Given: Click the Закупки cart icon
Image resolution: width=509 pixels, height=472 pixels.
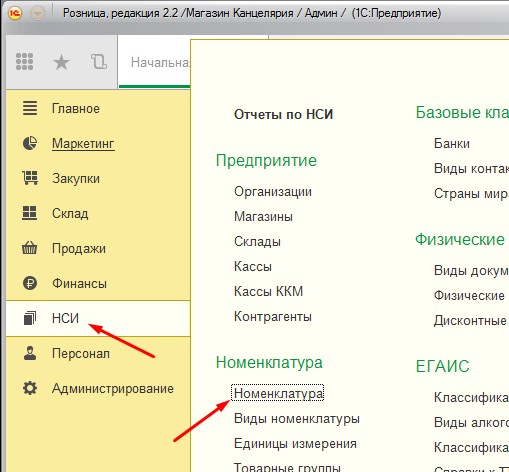Looking at the screenshot, I should 30,178.
